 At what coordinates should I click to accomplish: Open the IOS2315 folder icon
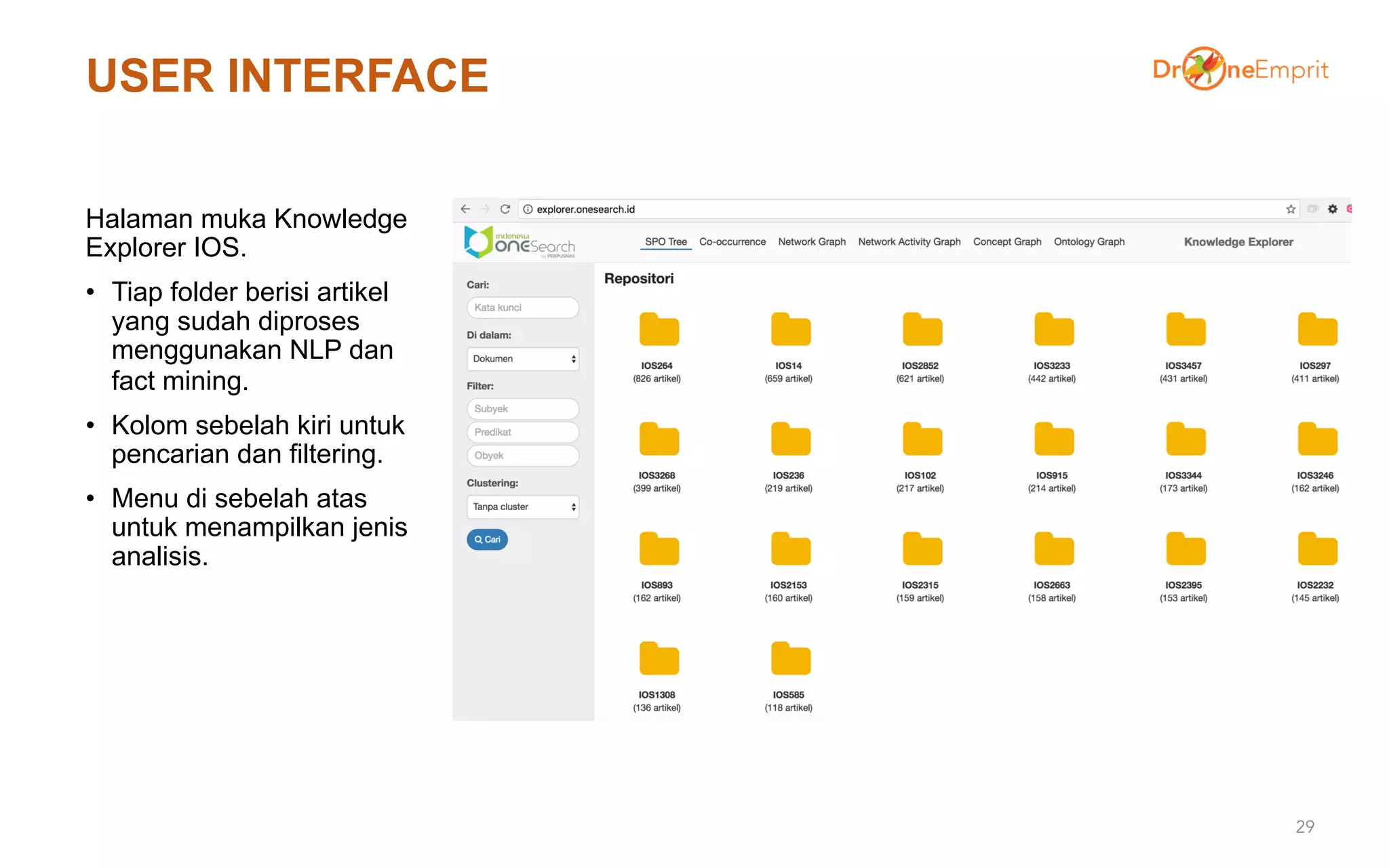click(x=922, y=549)
